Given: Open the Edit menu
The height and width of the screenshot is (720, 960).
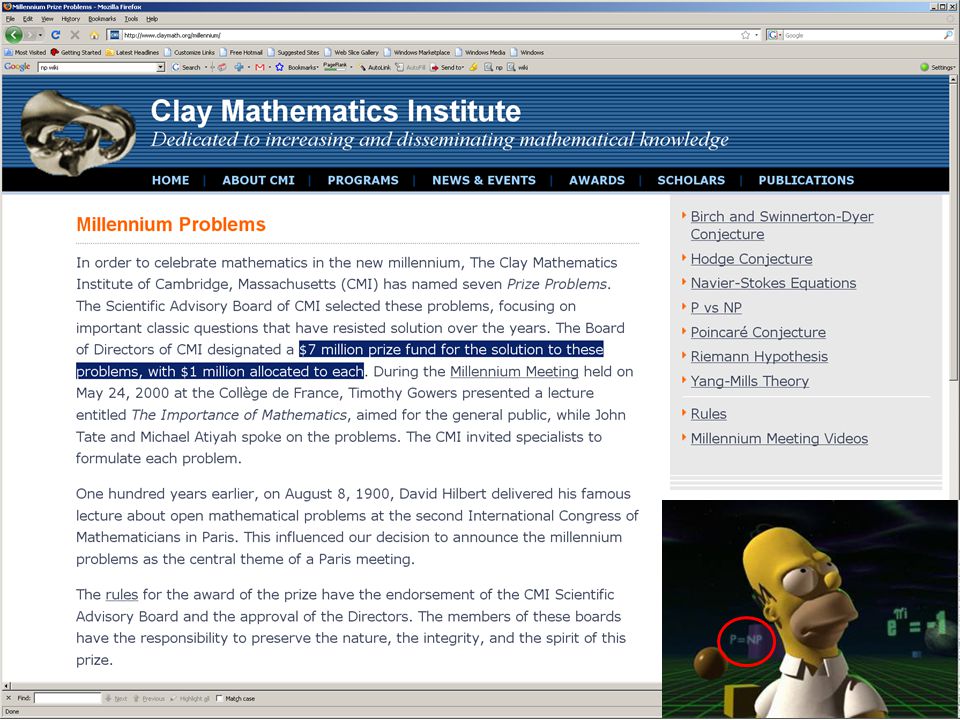Looking at the screenshot, I should (x=28, y=19).
